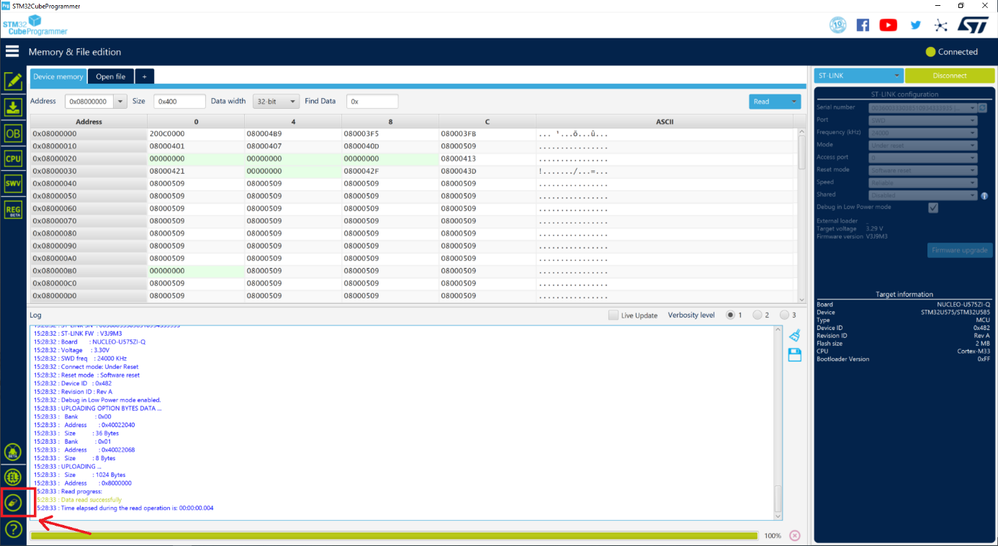Screen dimensions: 998x546
Task: Click the Address input field
Action: pyautogui.click(x=90, y=101)
